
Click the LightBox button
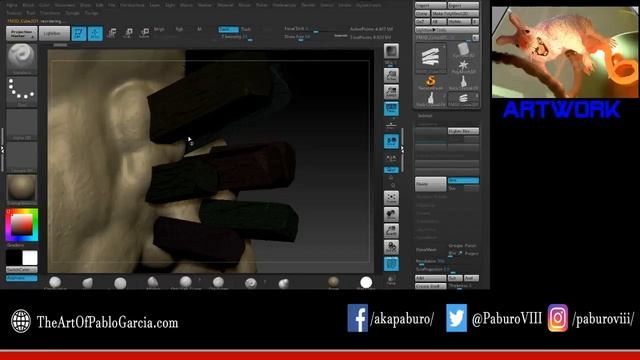click(54, 33)
